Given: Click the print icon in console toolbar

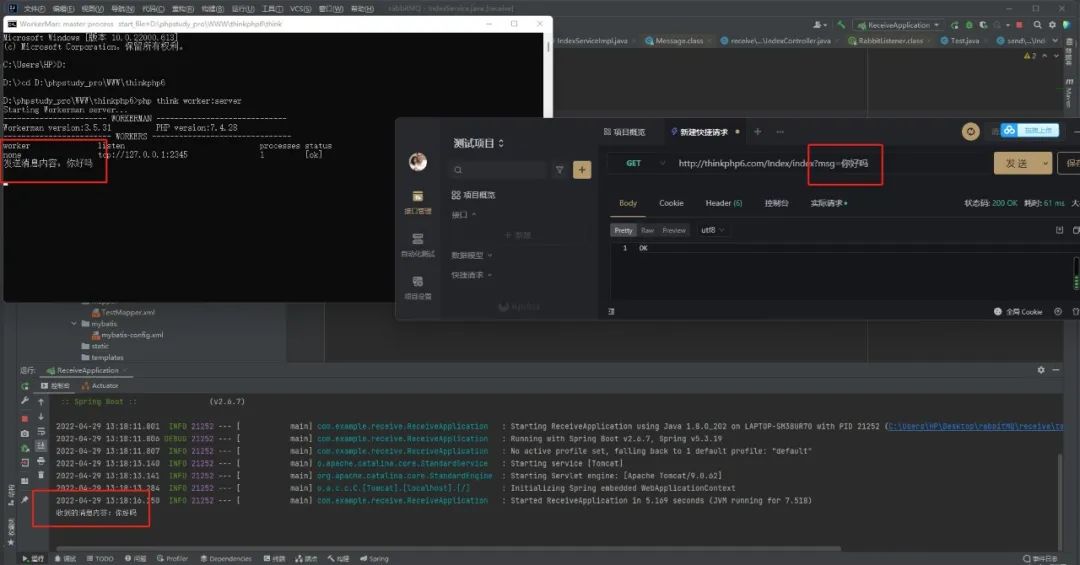Looking at the screenshot, I should pos(41,460).
